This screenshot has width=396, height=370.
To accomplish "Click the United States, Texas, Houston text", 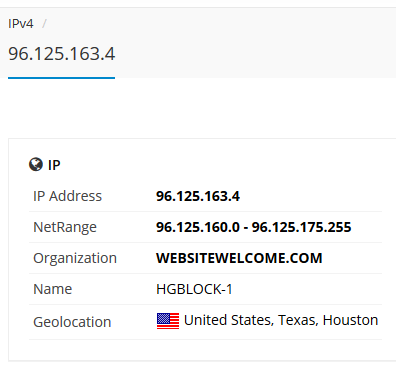I will pos(281,320).
